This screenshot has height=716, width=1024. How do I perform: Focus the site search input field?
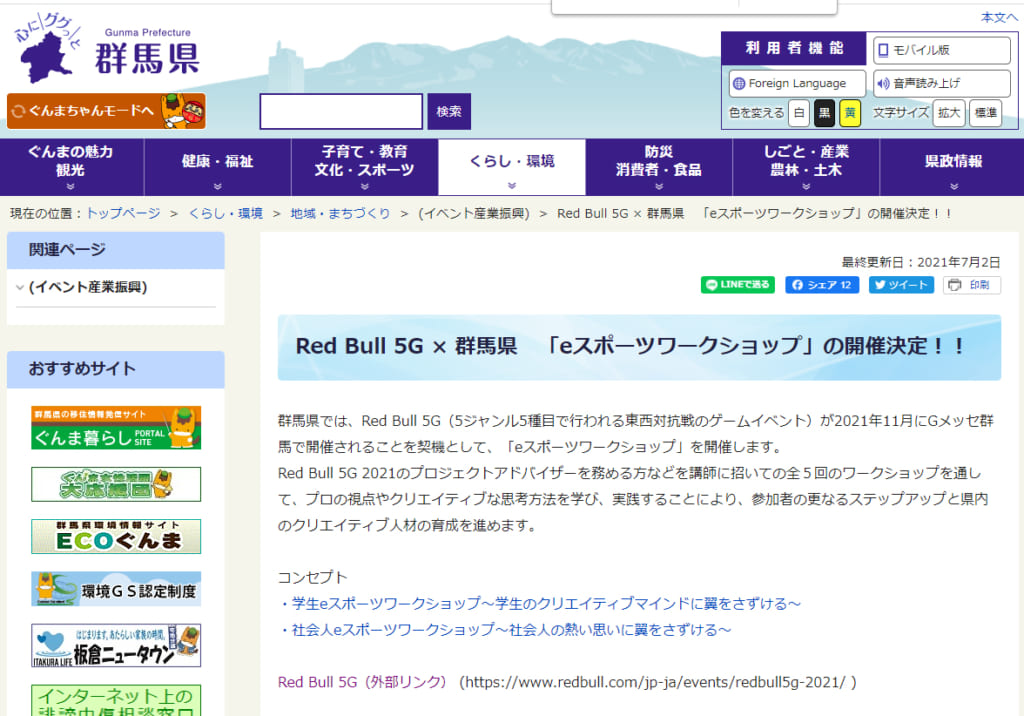click(x=341, y=111)
